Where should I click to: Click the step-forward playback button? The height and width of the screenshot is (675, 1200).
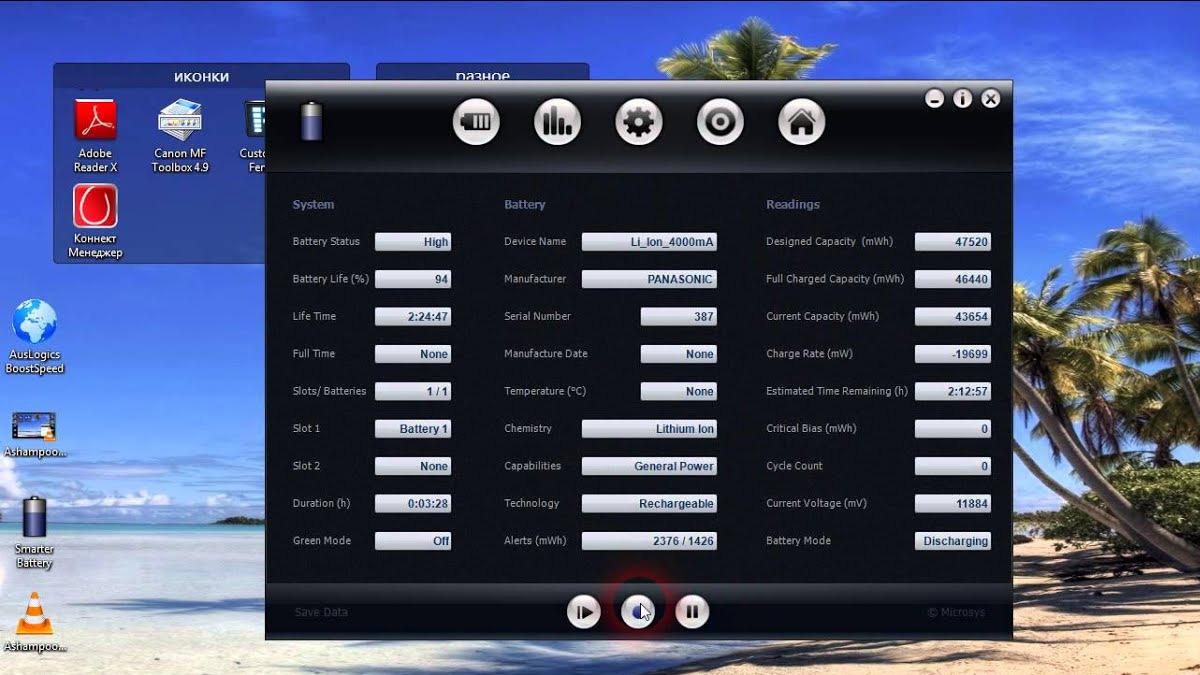584,611
